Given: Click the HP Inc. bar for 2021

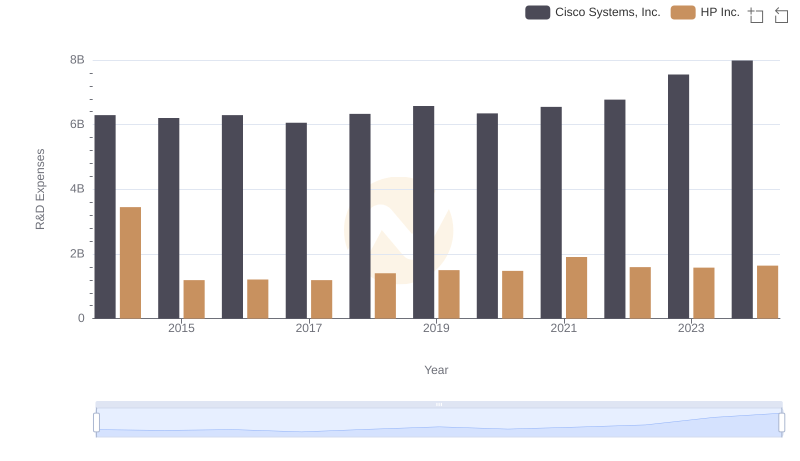Looking at the screenshot, I should [x=577, y=288].
